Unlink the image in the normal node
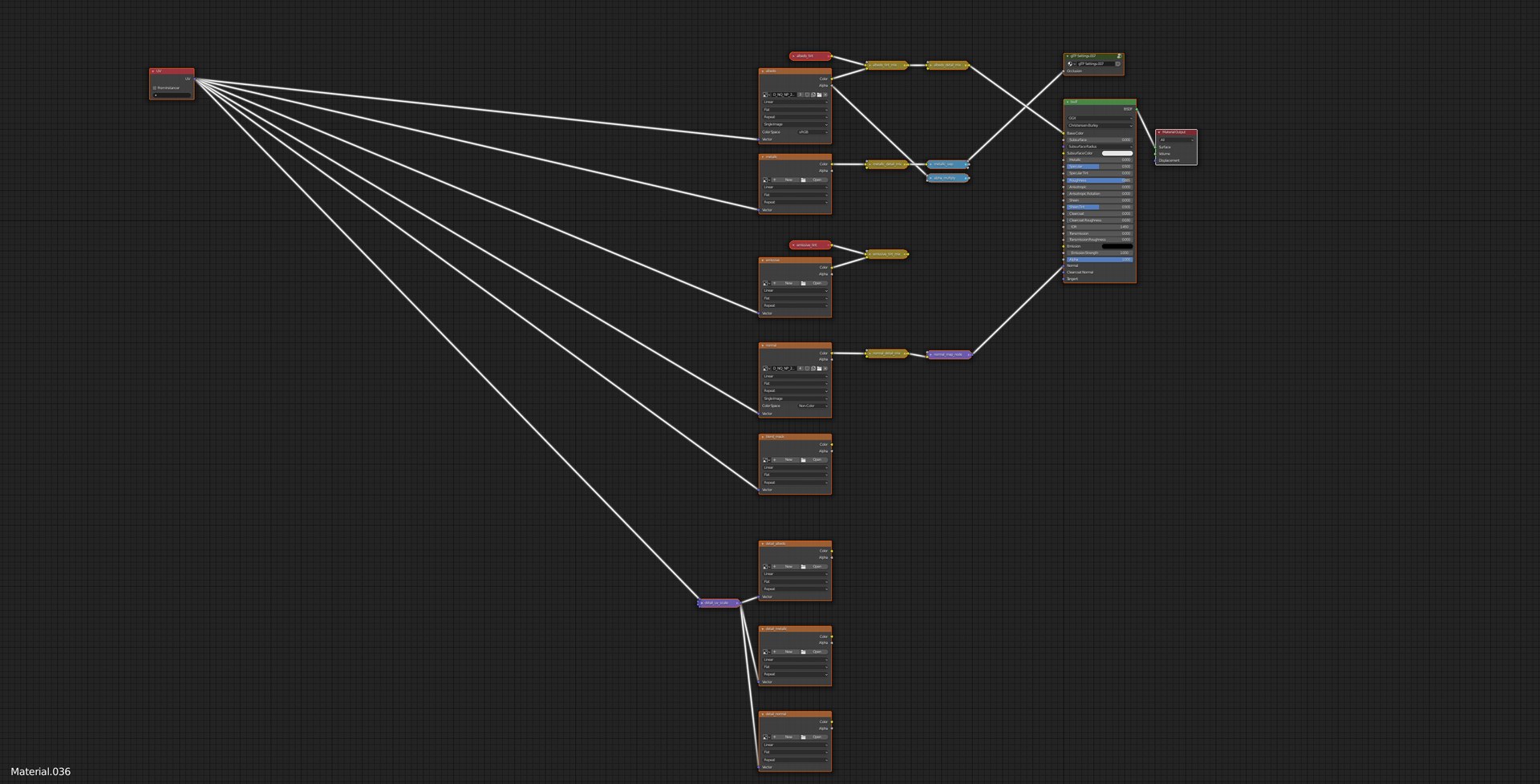 [x=825, y=369]
